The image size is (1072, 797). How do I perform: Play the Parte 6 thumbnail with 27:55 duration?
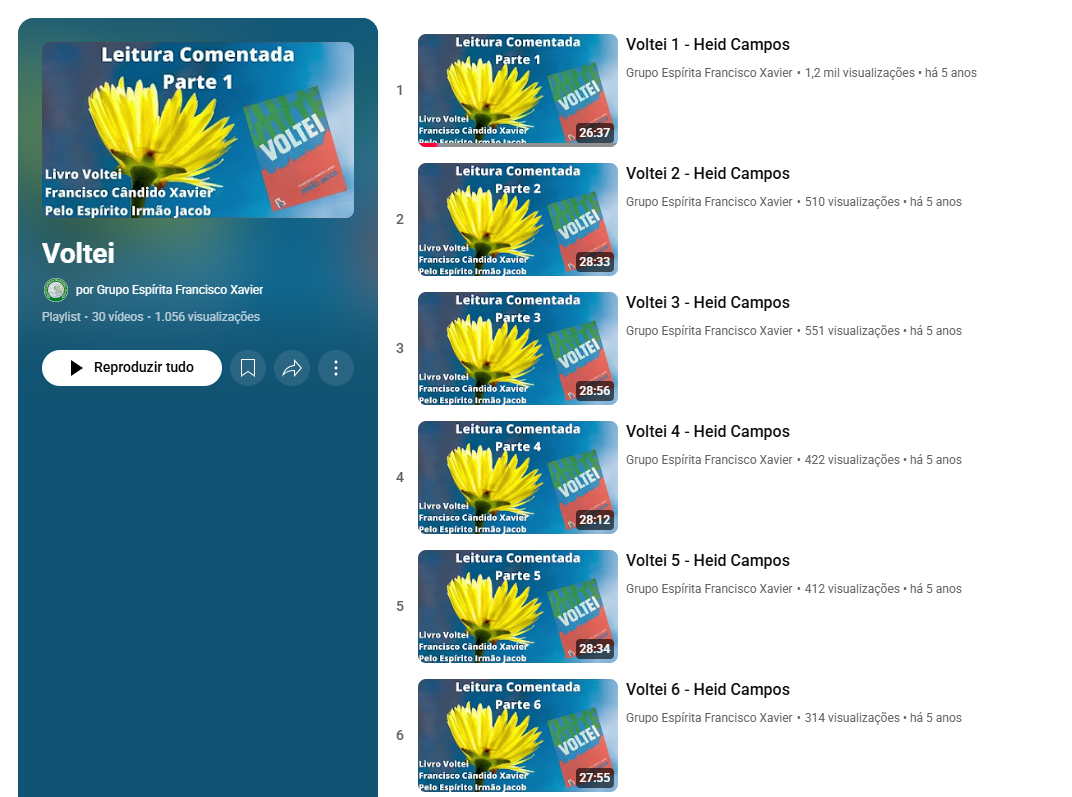[518, 735]
